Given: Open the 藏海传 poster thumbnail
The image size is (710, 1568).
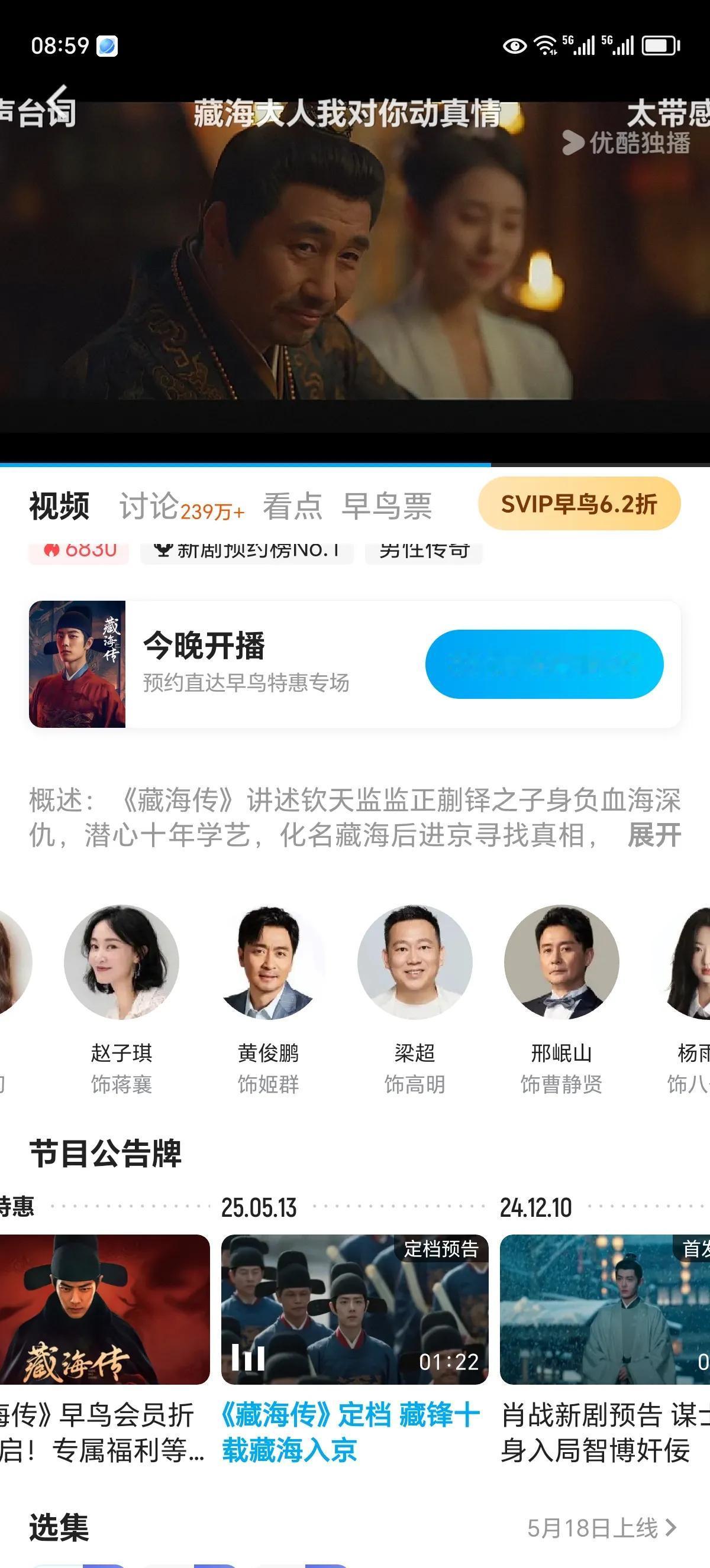Looking at the screenshot, I should click(78, 664).
